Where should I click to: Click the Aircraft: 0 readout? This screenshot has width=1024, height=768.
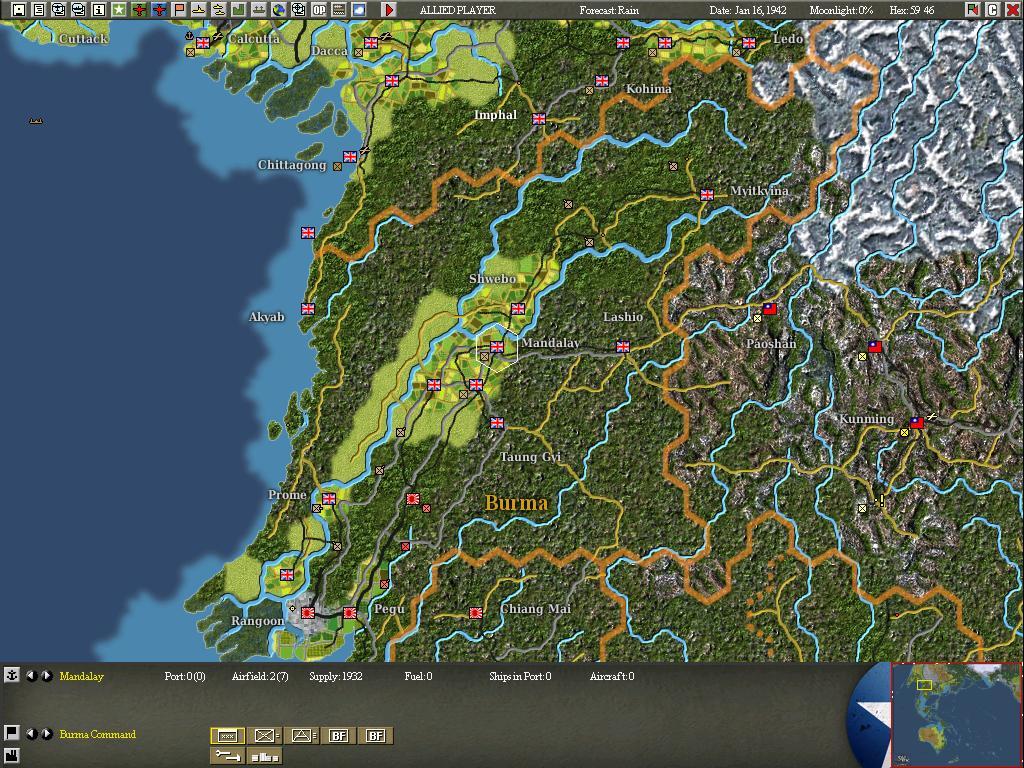click(x=612, y=677)
